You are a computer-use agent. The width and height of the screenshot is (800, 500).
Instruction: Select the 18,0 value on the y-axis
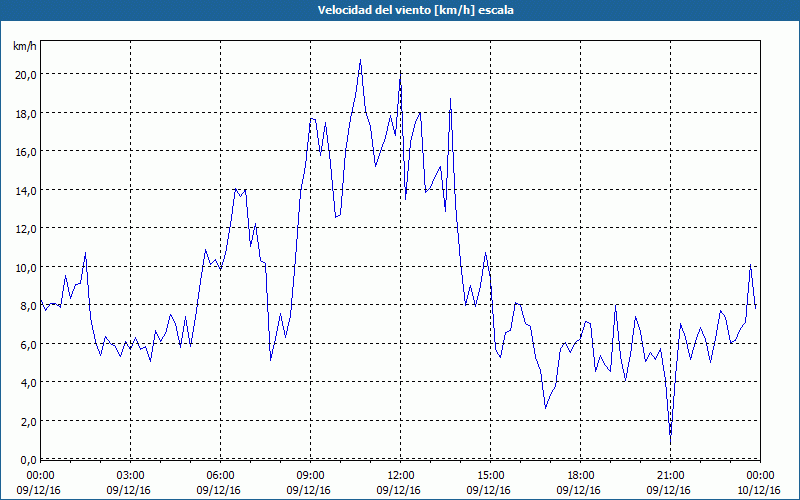pyautogui.click(x=26, y=113)
